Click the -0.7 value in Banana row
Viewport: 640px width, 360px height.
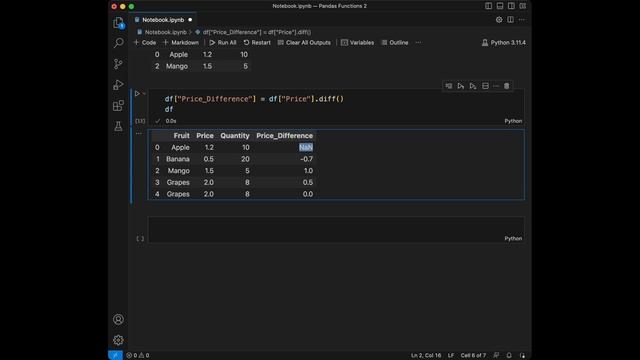coord(307,159)
